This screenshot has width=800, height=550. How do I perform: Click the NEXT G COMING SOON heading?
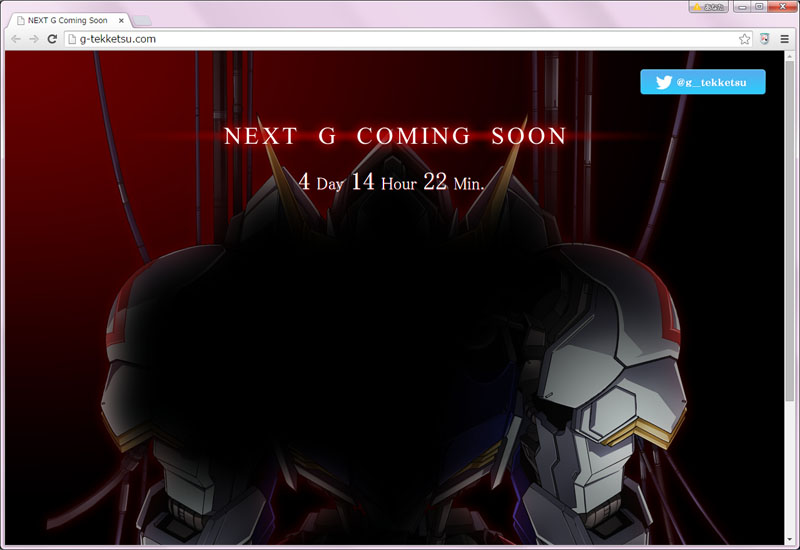(395, 136)
